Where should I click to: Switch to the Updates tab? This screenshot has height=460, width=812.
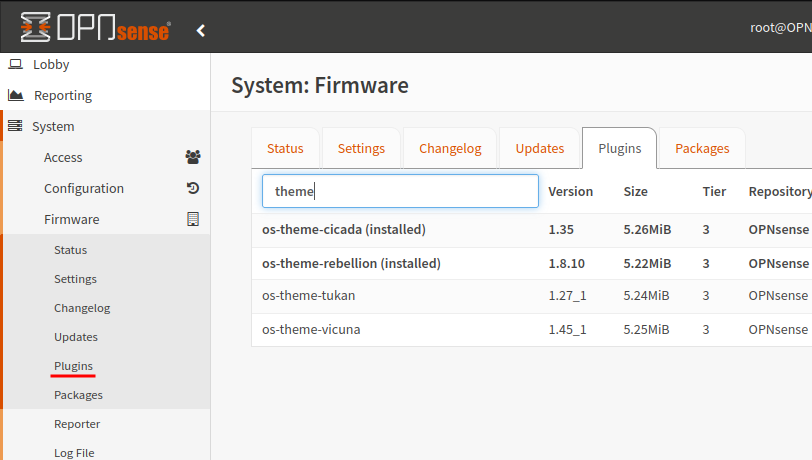tap(540, 148)
